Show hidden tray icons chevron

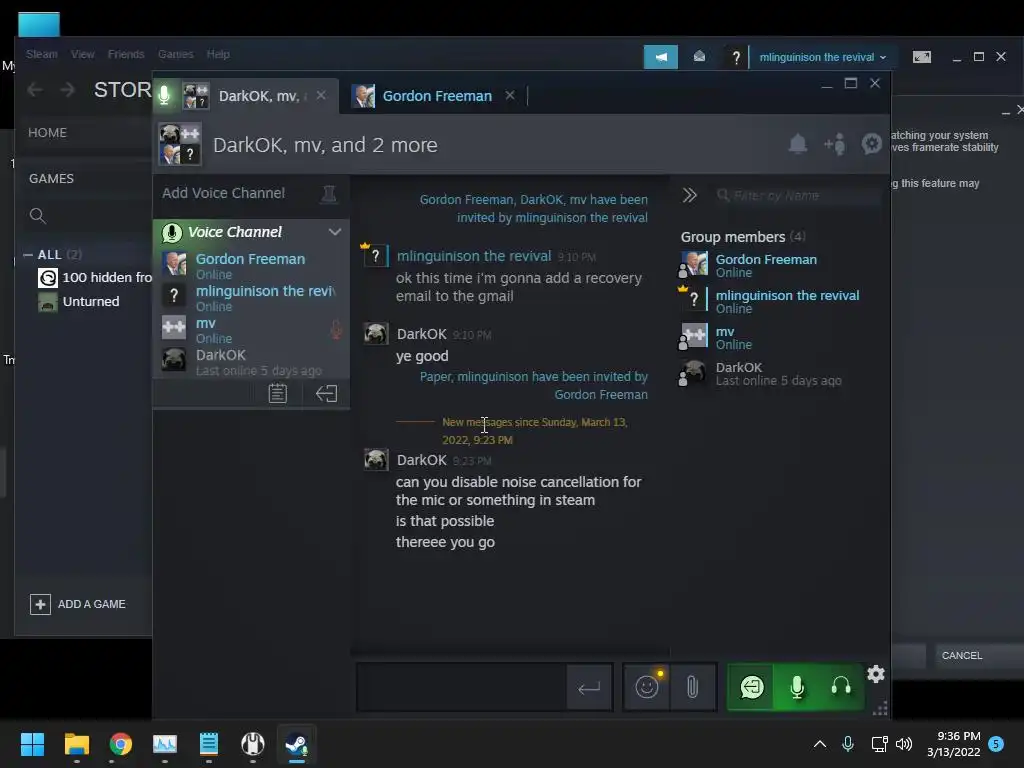(x=820, y=744)
